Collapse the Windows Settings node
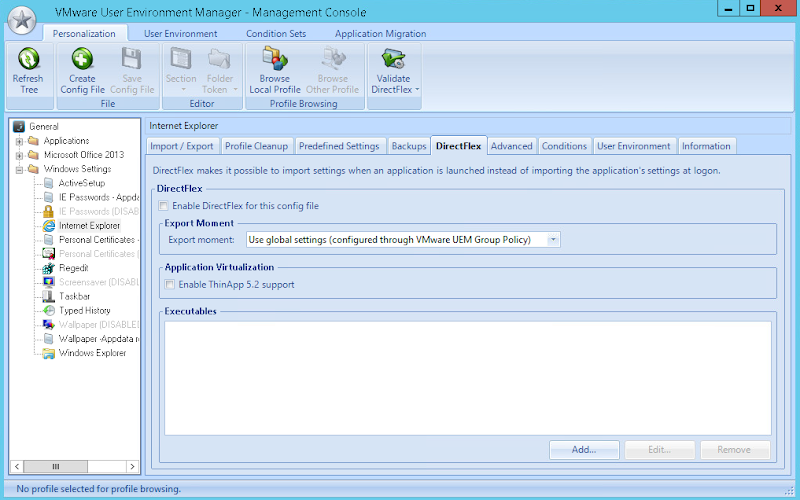The height and width of the screenshot is (500, 800). 19,169
